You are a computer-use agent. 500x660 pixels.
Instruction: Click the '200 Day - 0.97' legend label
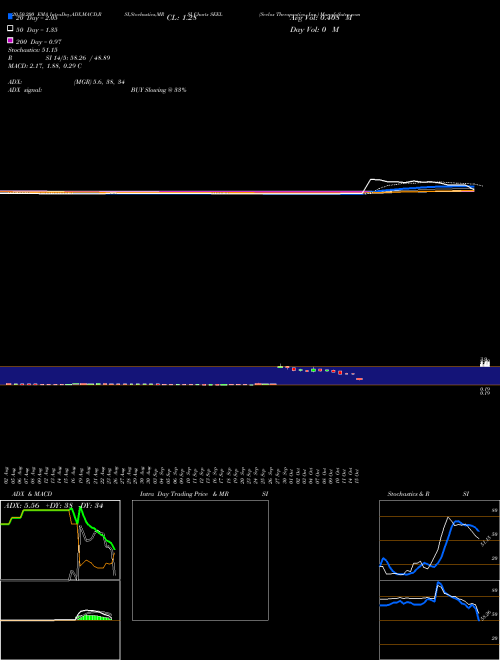click(x=38, y=42)
